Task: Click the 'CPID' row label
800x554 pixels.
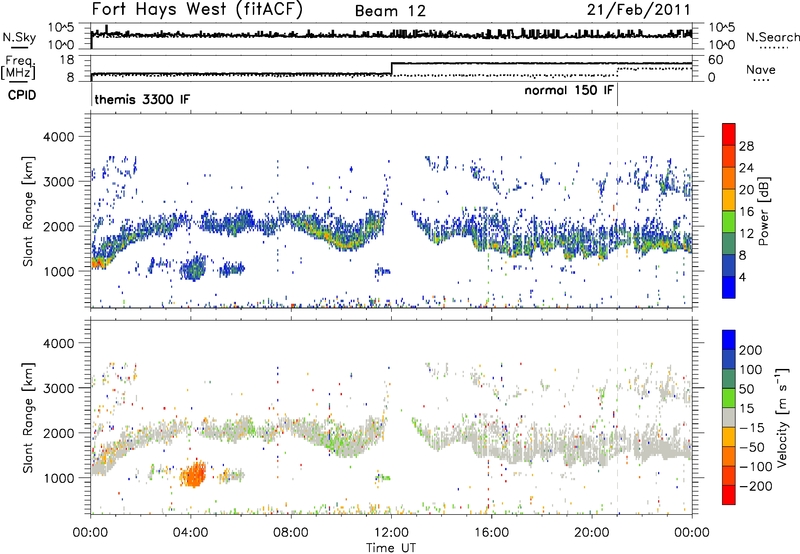Action: coord(22,95)
